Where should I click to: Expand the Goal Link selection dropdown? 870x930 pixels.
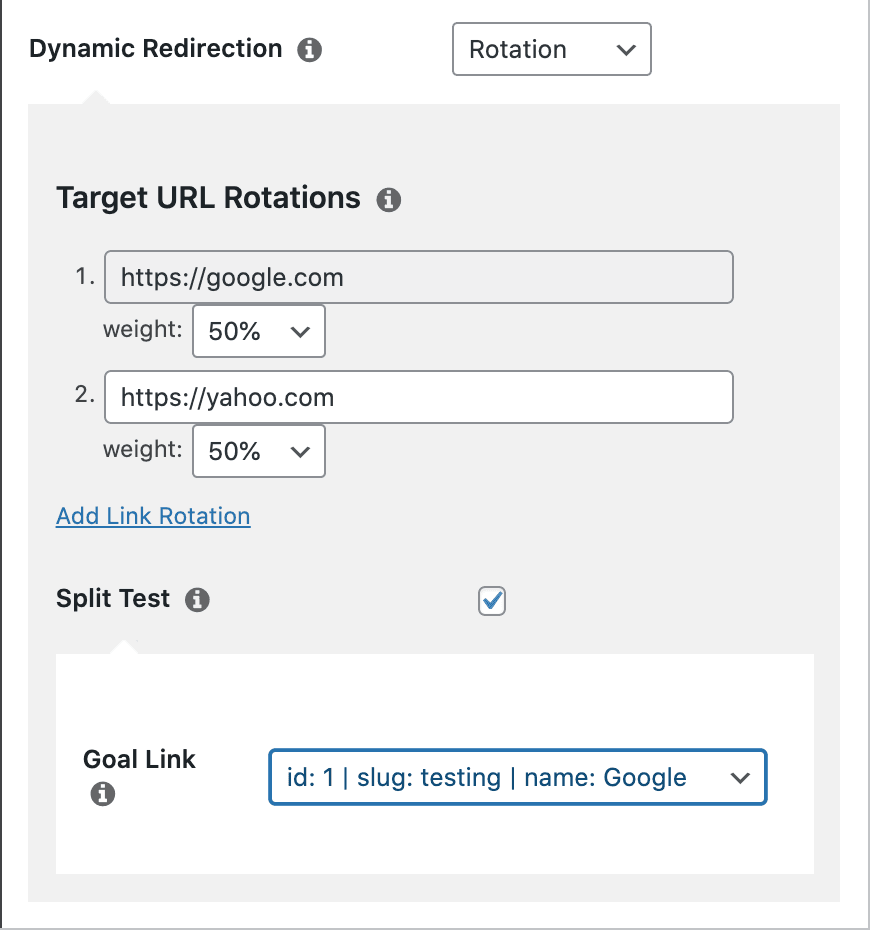pos(517,778)
